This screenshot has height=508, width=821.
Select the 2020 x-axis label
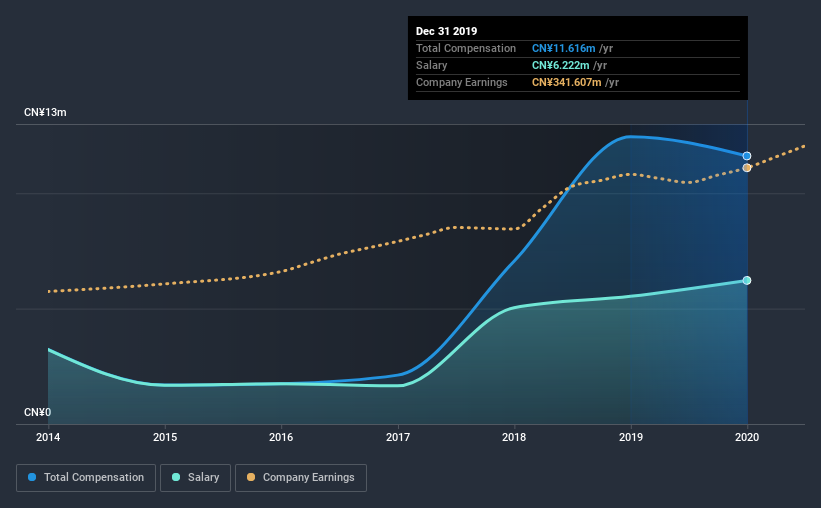747,437
